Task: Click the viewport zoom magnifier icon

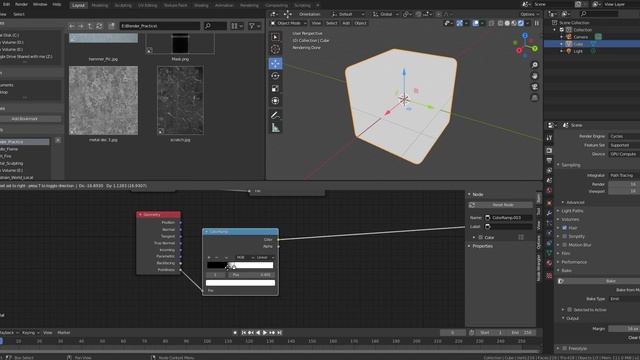Action: click(x=534, y=65)
